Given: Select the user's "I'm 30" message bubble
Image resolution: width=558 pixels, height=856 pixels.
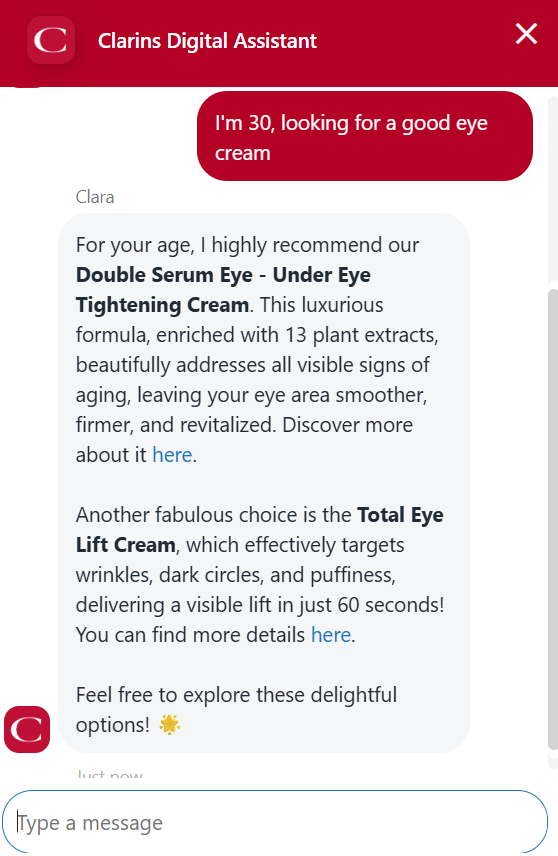Looking at the screenshot, I should click(x=365, y=136).
